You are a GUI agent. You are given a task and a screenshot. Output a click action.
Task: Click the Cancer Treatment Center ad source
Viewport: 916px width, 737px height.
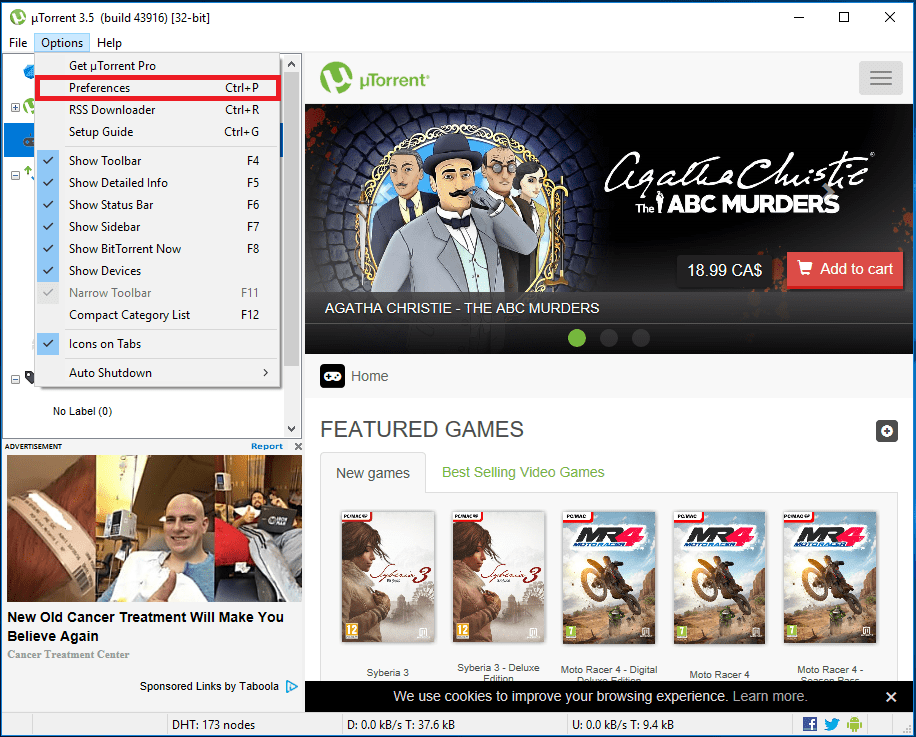[x=68, y=655]
